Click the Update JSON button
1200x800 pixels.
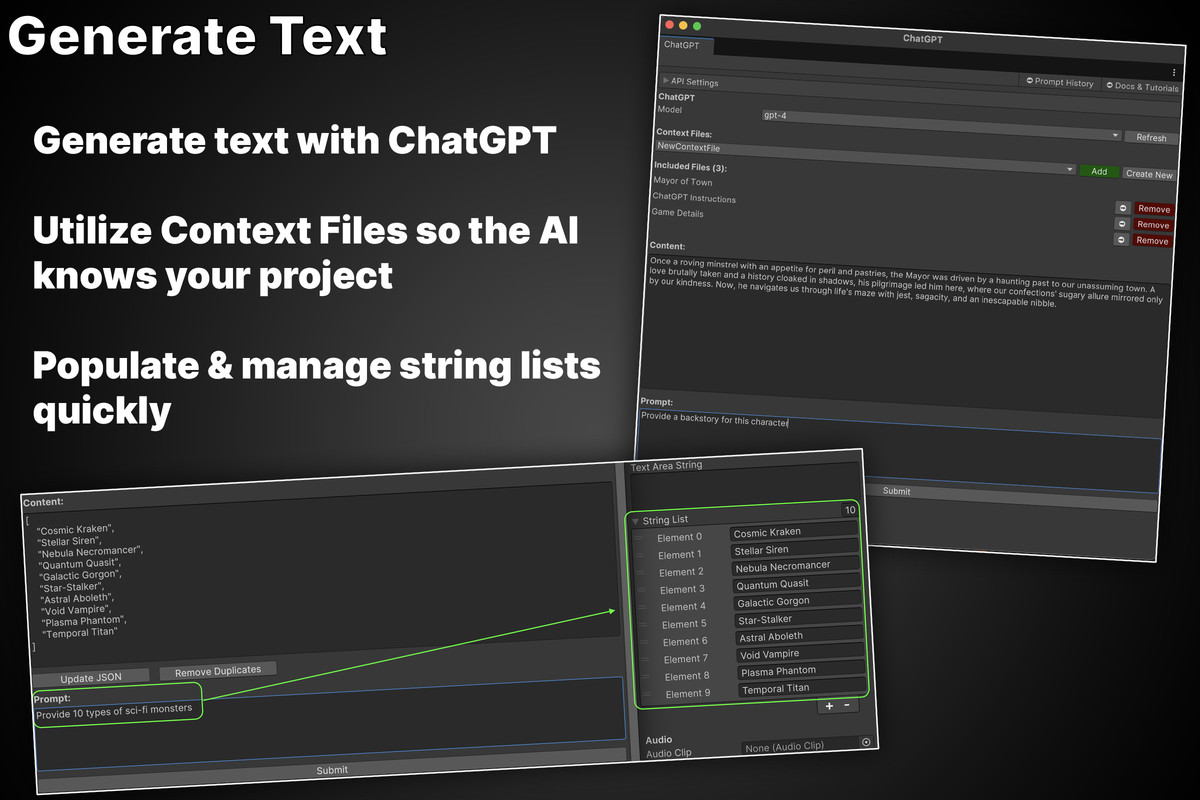(91, 678)
